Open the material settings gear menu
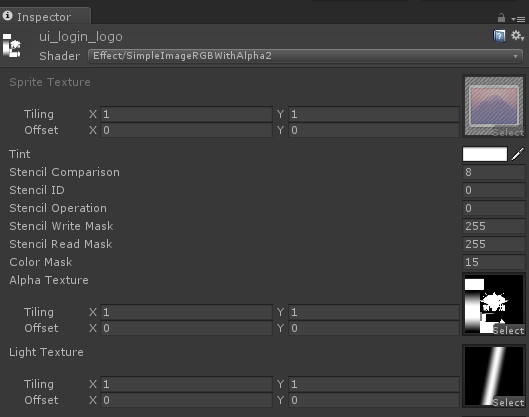 coord(517,36)
